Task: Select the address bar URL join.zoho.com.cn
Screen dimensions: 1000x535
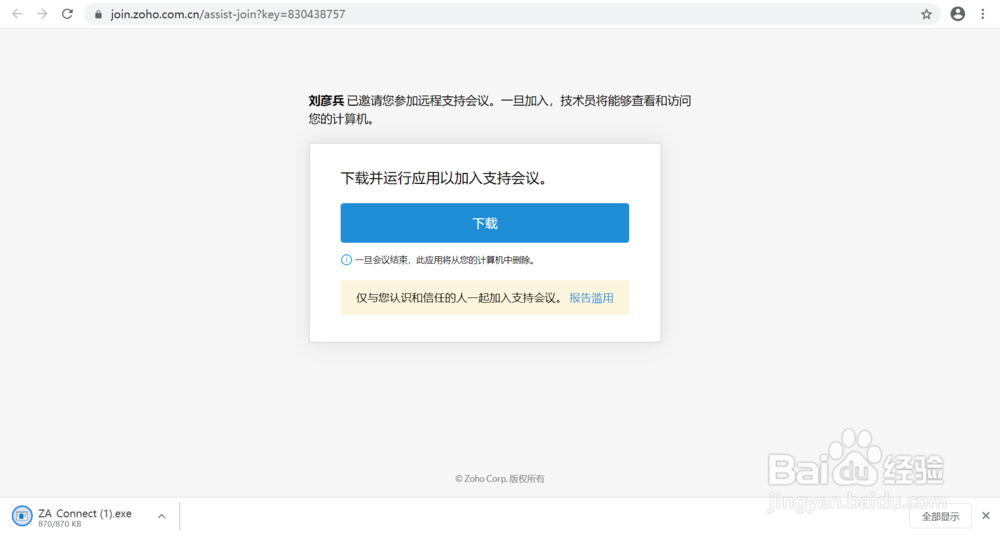Action: [228, 14]
